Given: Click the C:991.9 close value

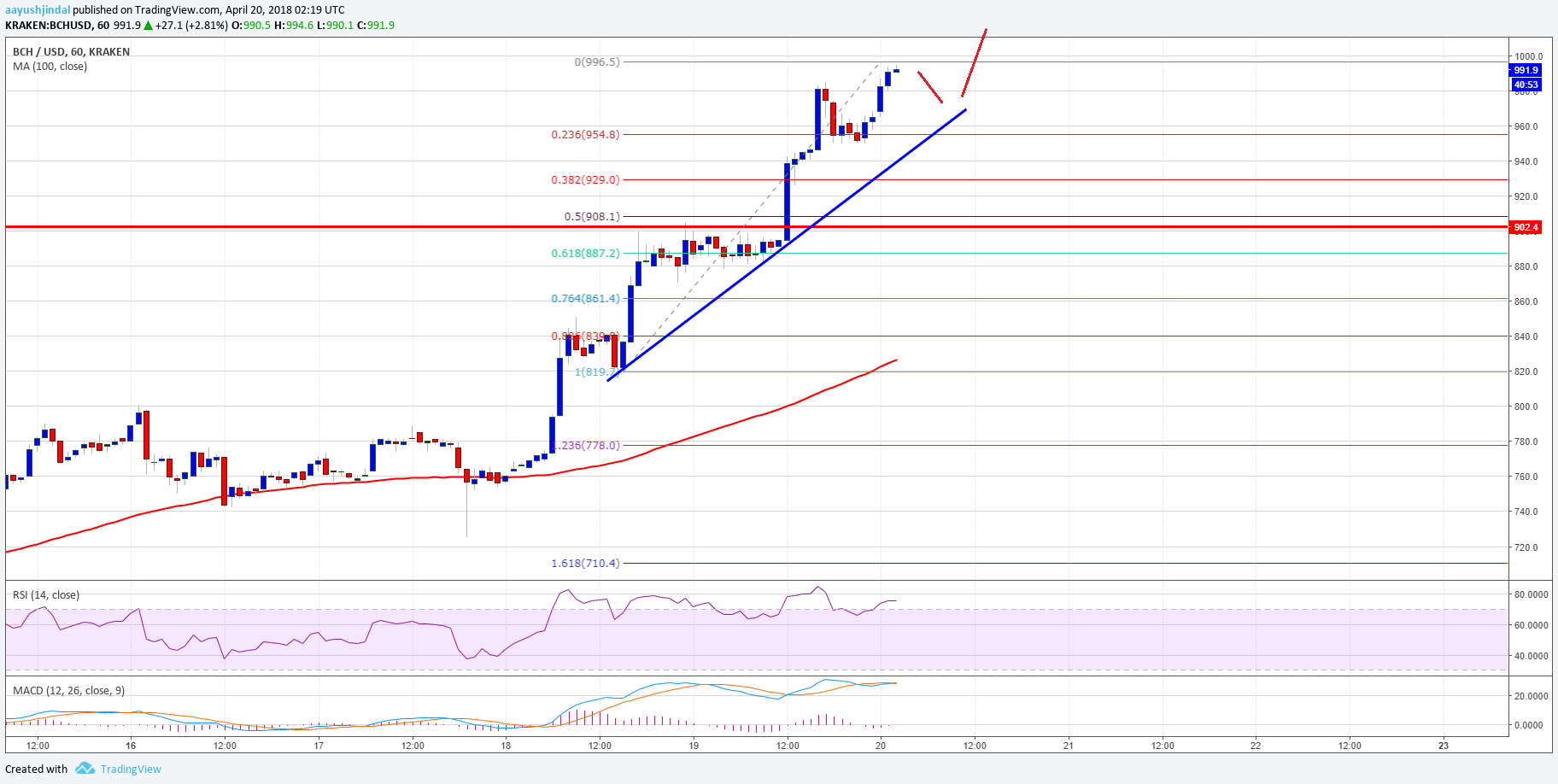Looking at the screenshot, I should 376,26.
